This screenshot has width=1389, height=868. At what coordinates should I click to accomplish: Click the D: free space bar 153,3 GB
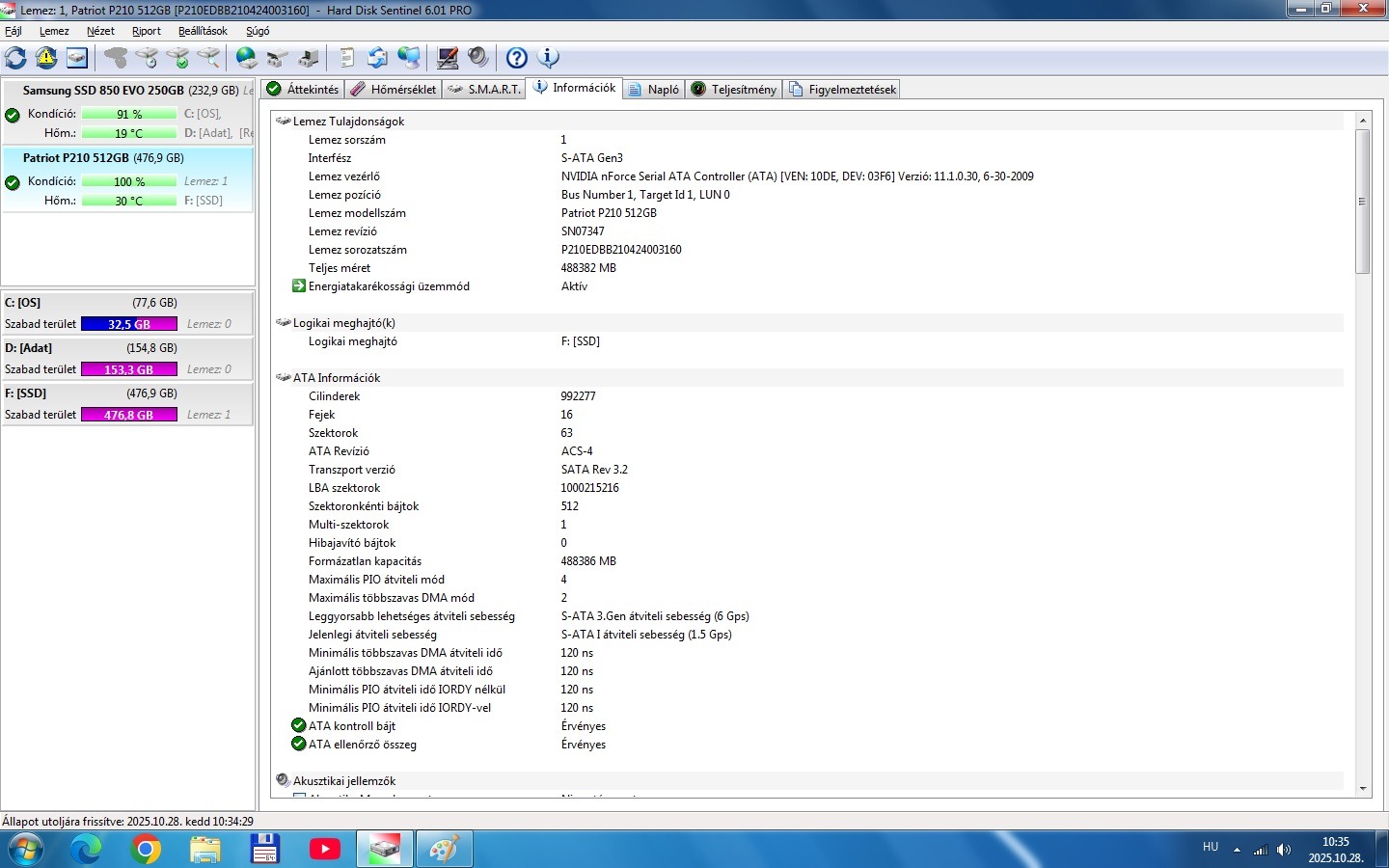tap(129, 369)
